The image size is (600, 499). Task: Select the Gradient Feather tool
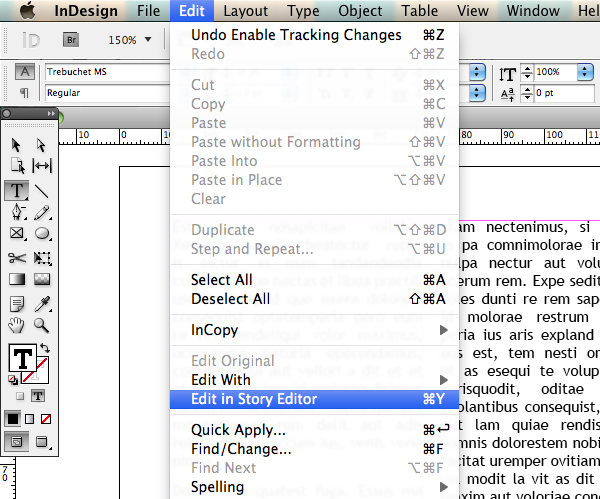pyautogui.click(x=42, y=279)
